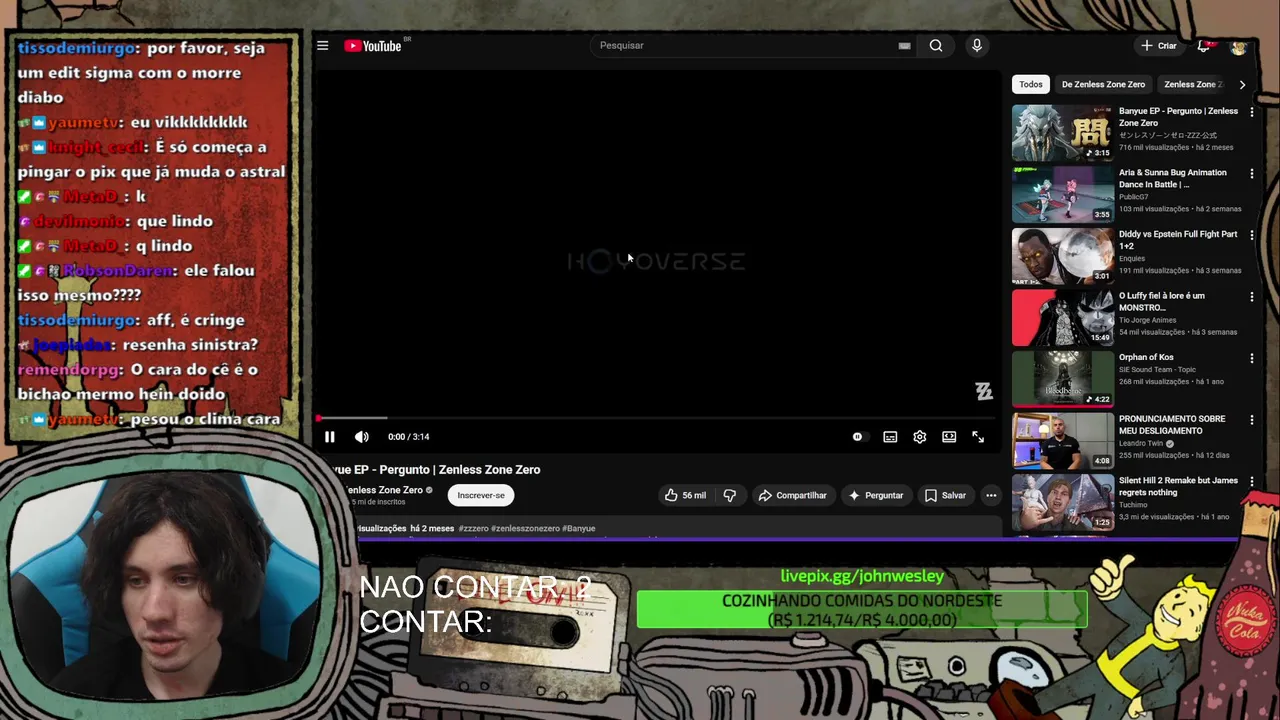Click the search magnifier button
This screenshot has width=1280, height=720.
point(936,45)
